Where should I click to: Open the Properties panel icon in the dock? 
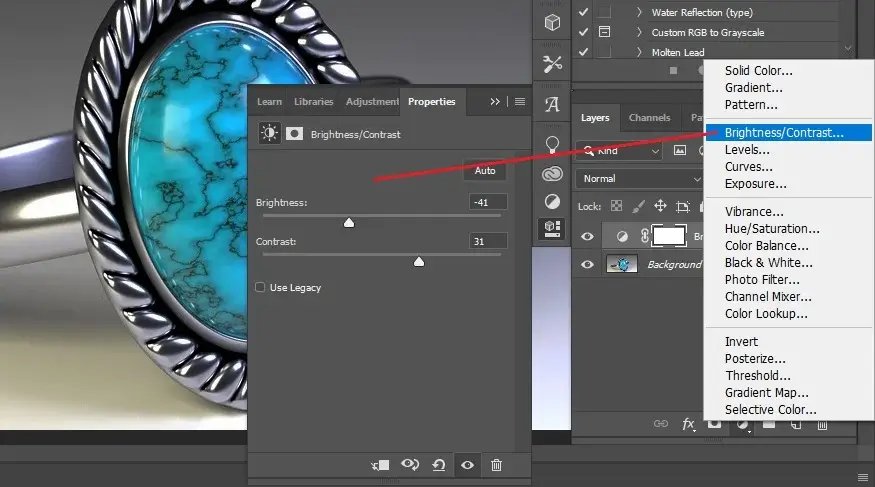(x=552, y=229)
